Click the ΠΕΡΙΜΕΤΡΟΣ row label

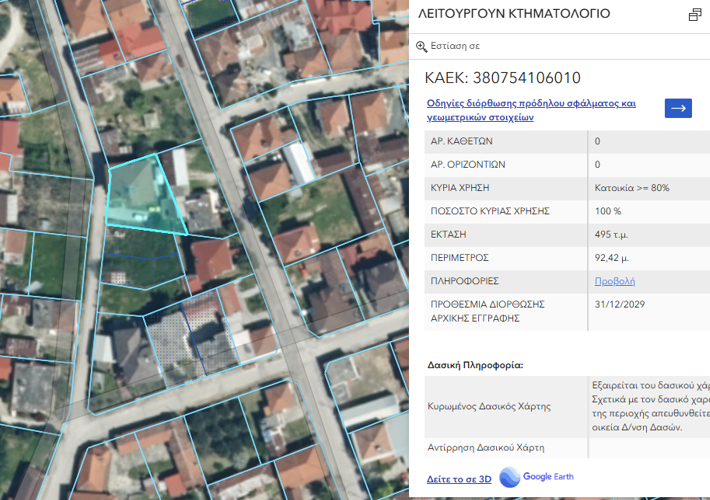pyautogui.click(x=459, y=258)
